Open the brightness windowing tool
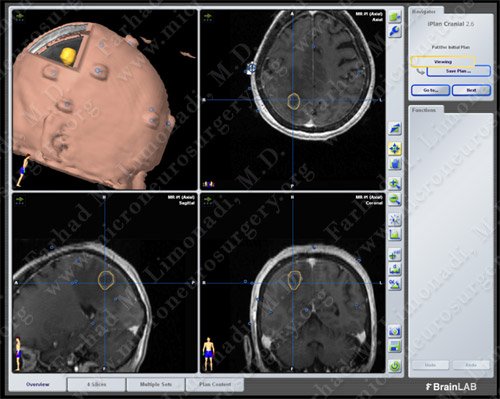 click(395, 219)
